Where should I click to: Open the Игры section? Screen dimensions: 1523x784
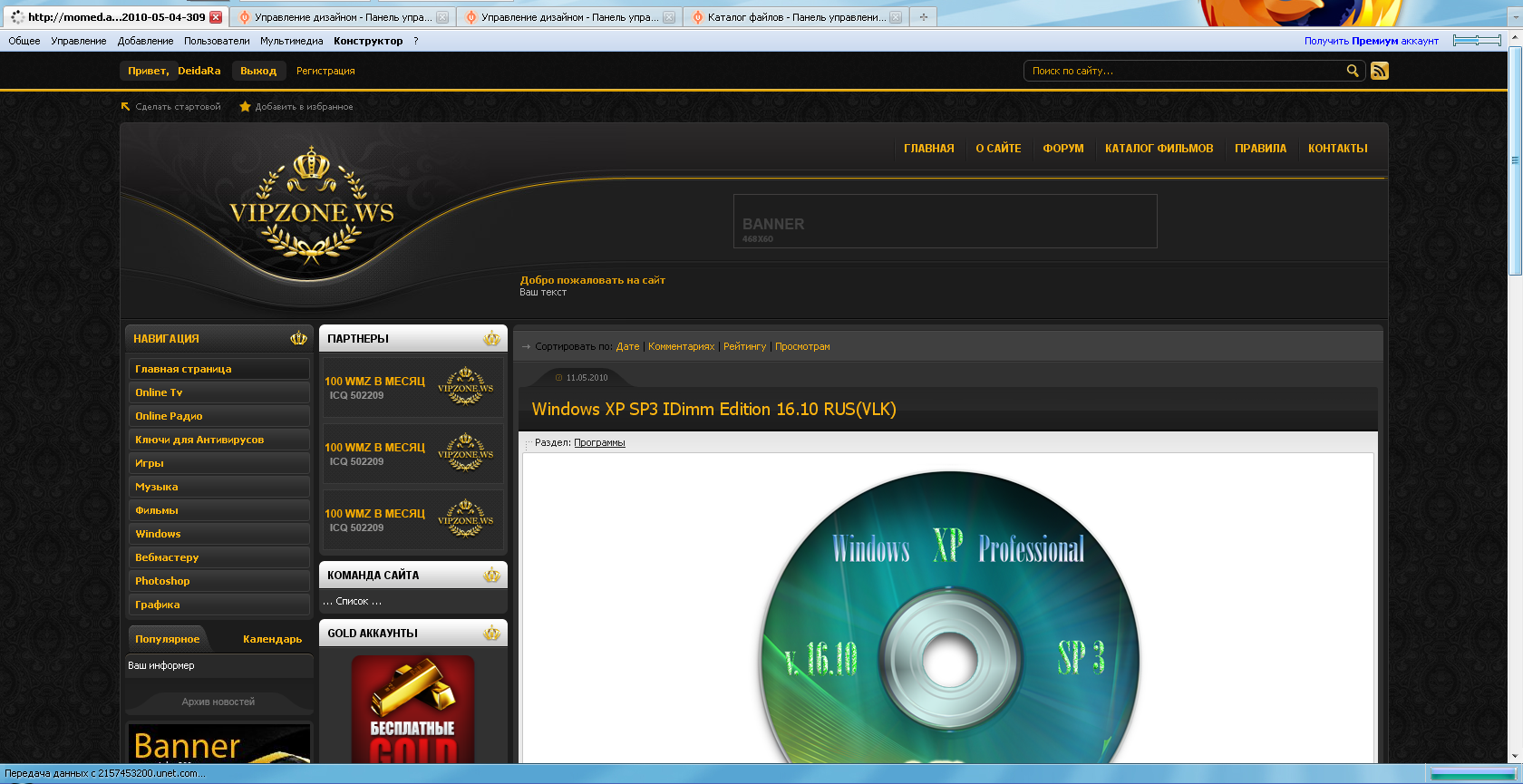point(218,463)
